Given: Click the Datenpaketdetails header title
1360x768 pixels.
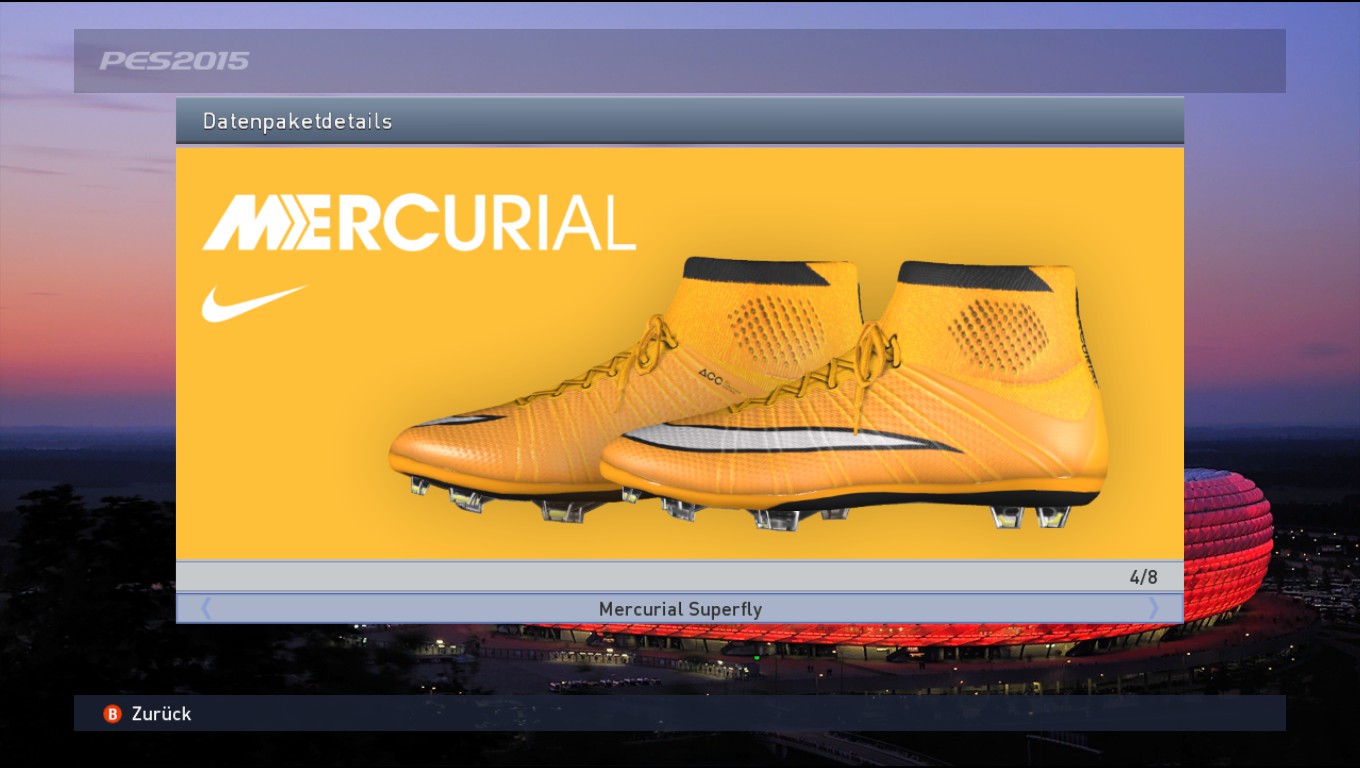Looking at the screenshot, I should tap(297, 121).
